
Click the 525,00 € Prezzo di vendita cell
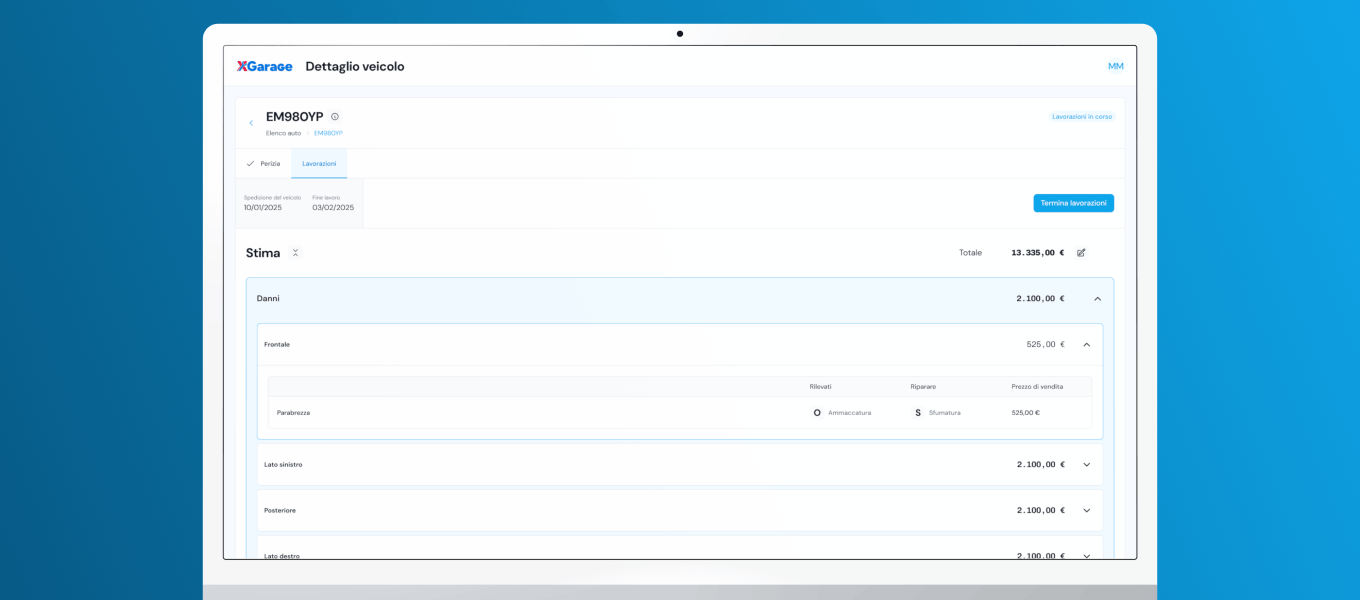[1026, 413]
